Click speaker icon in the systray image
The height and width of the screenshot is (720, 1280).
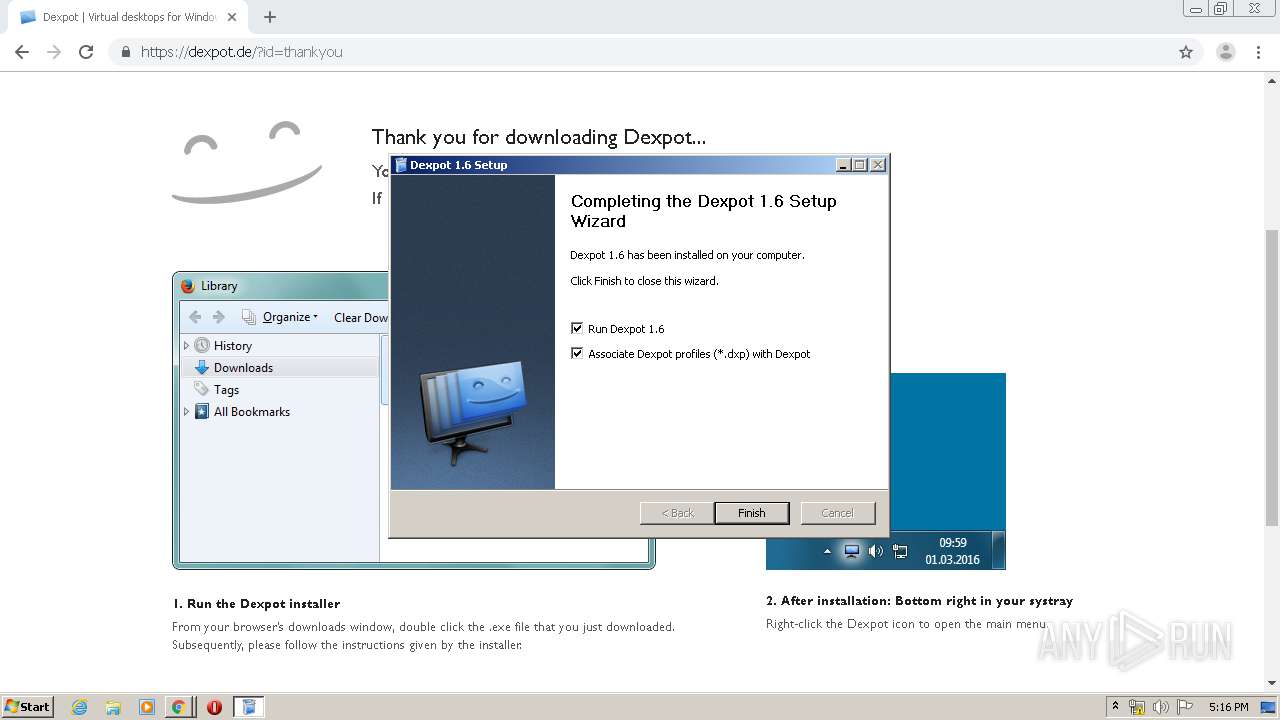click(876, 551)
